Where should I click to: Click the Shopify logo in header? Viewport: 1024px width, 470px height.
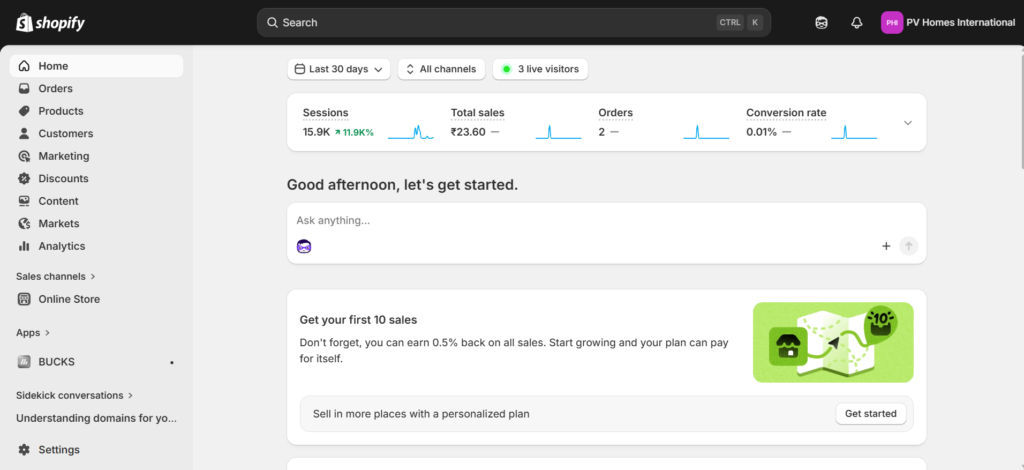50,22
